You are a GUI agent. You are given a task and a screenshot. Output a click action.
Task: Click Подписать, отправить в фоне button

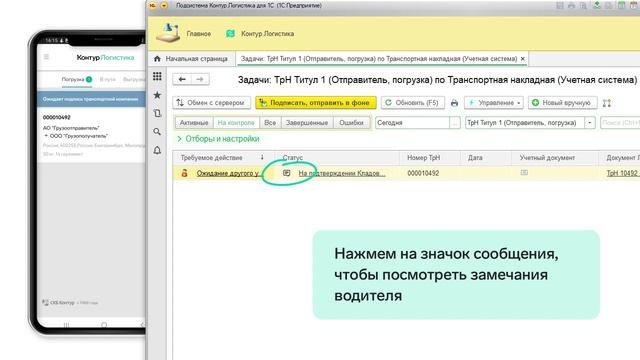coord(316,103)
